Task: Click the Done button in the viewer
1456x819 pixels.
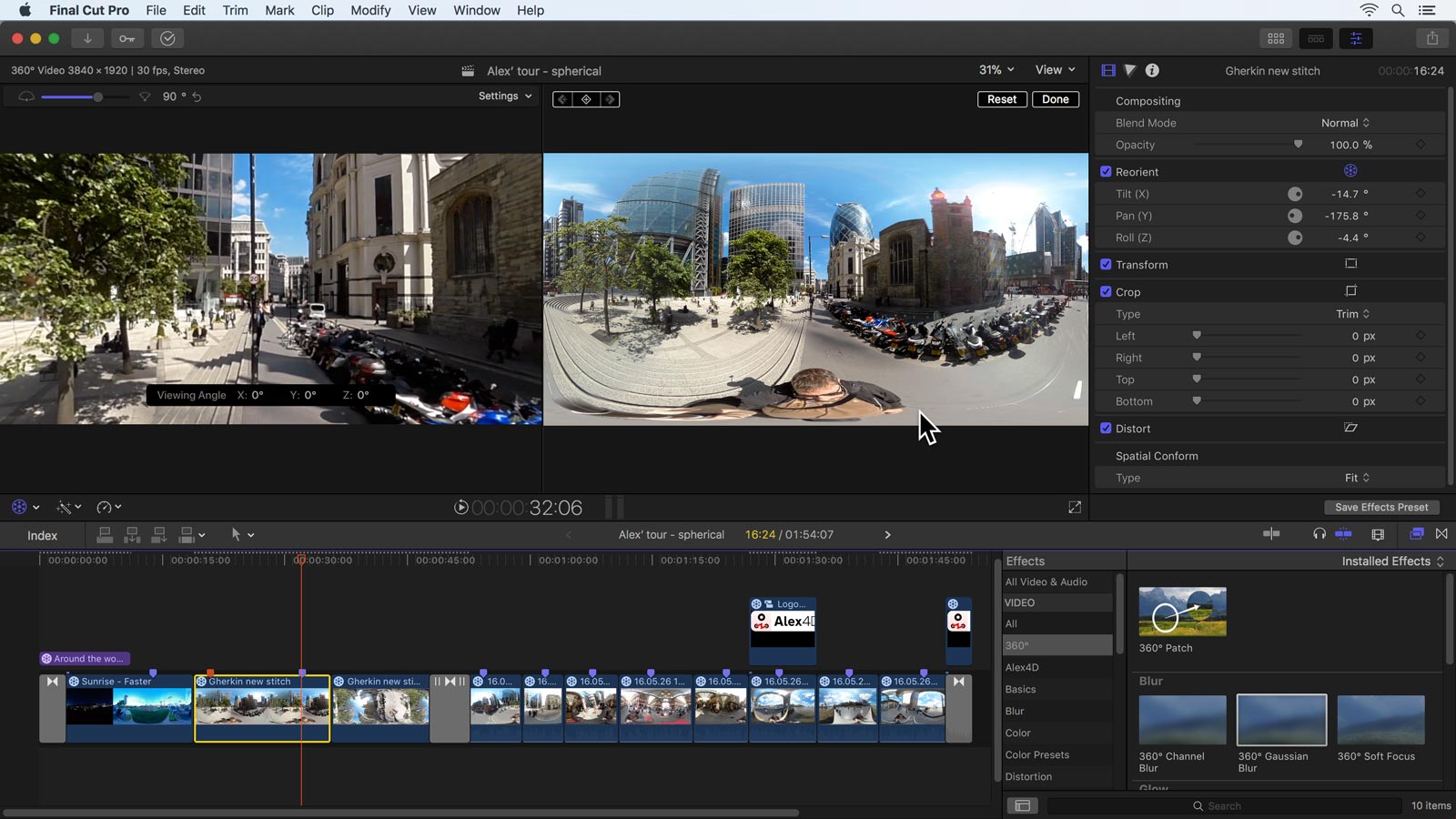Action: click(1055, 98)
